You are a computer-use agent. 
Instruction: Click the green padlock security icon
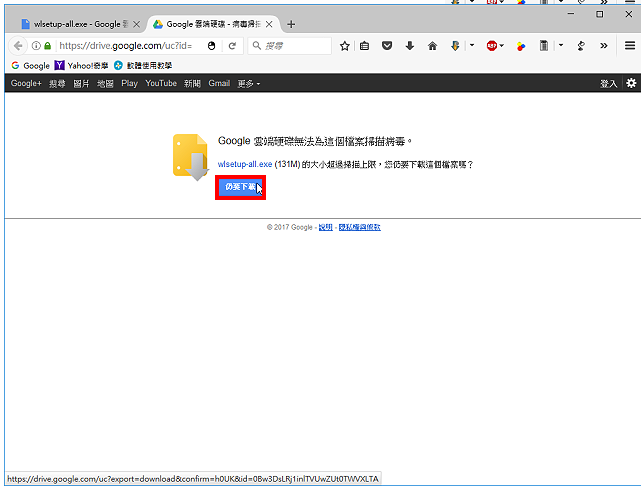tap(47, 46)
